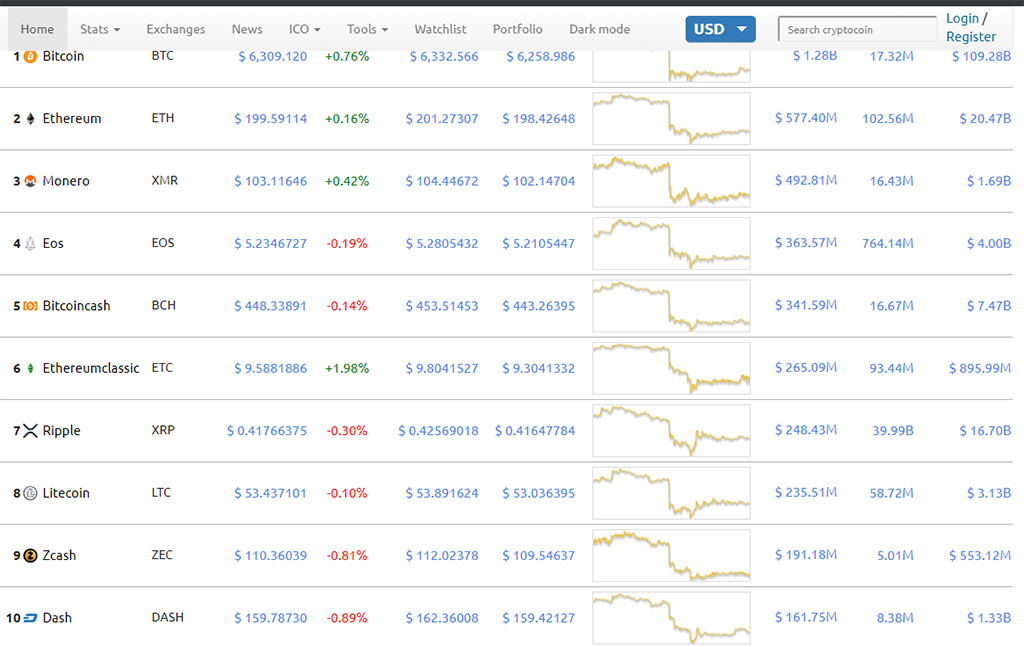Click the Bitcoin coin logo

pos(28,56)
